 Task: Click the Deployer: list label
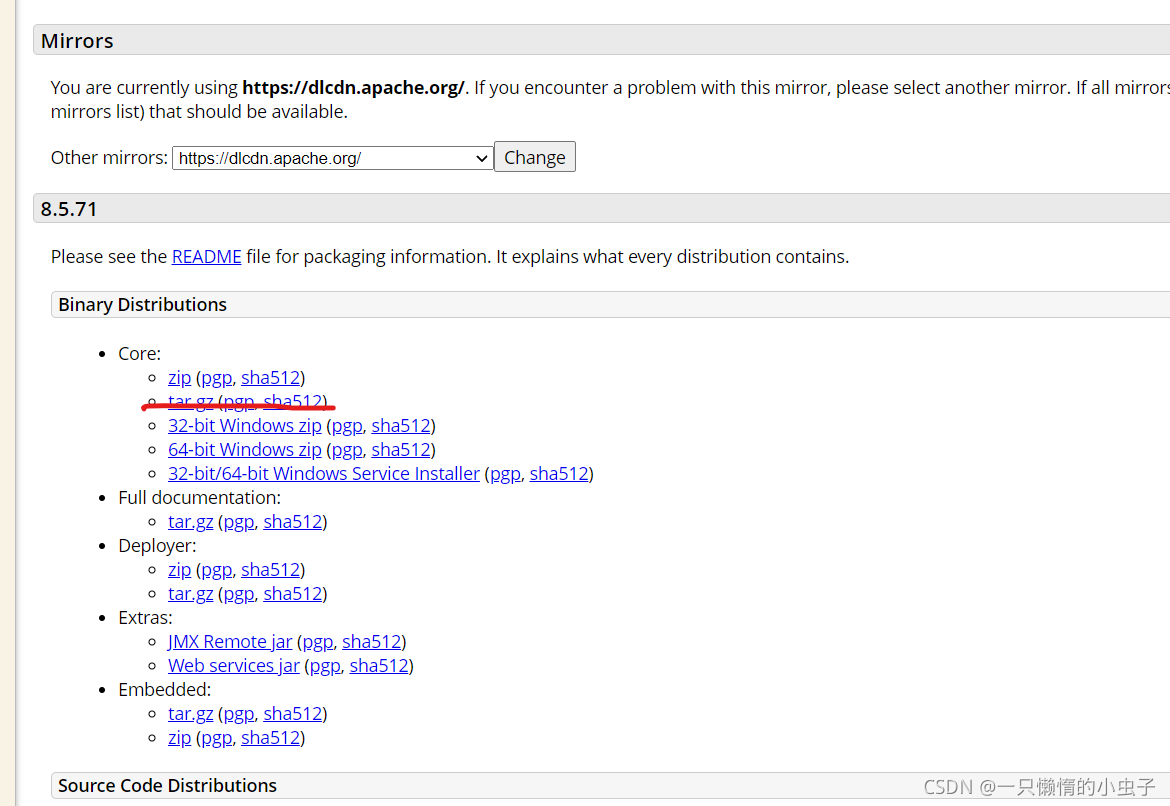click(x=157, y=546)
